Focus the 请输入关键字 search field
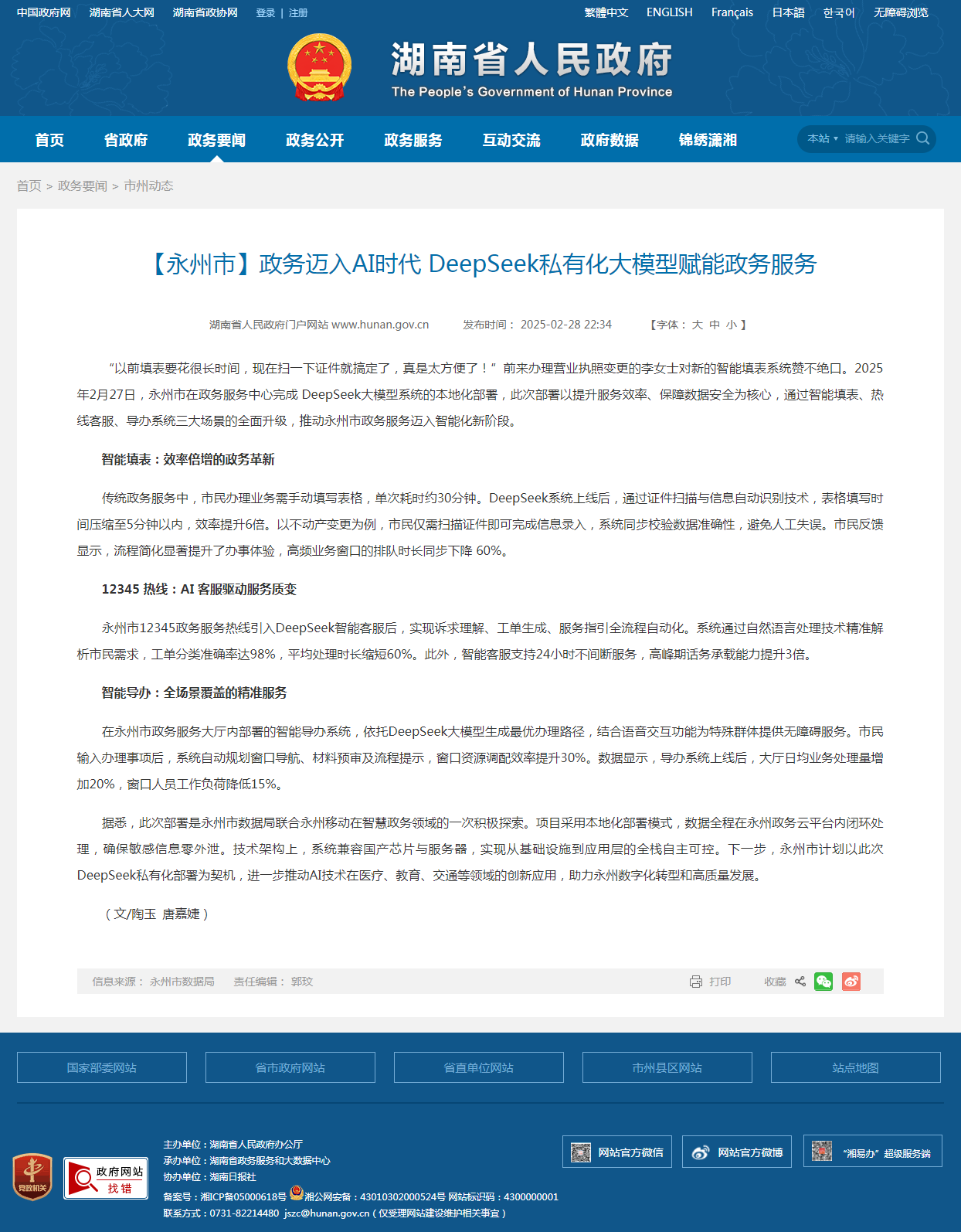Screen dimensions: 961x1232 click(877, 138)
